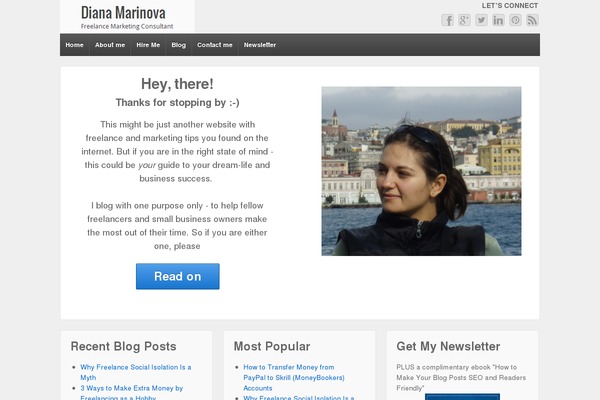
Task: Open the Newsletter menu item
Action: click(x=260, y=45)
